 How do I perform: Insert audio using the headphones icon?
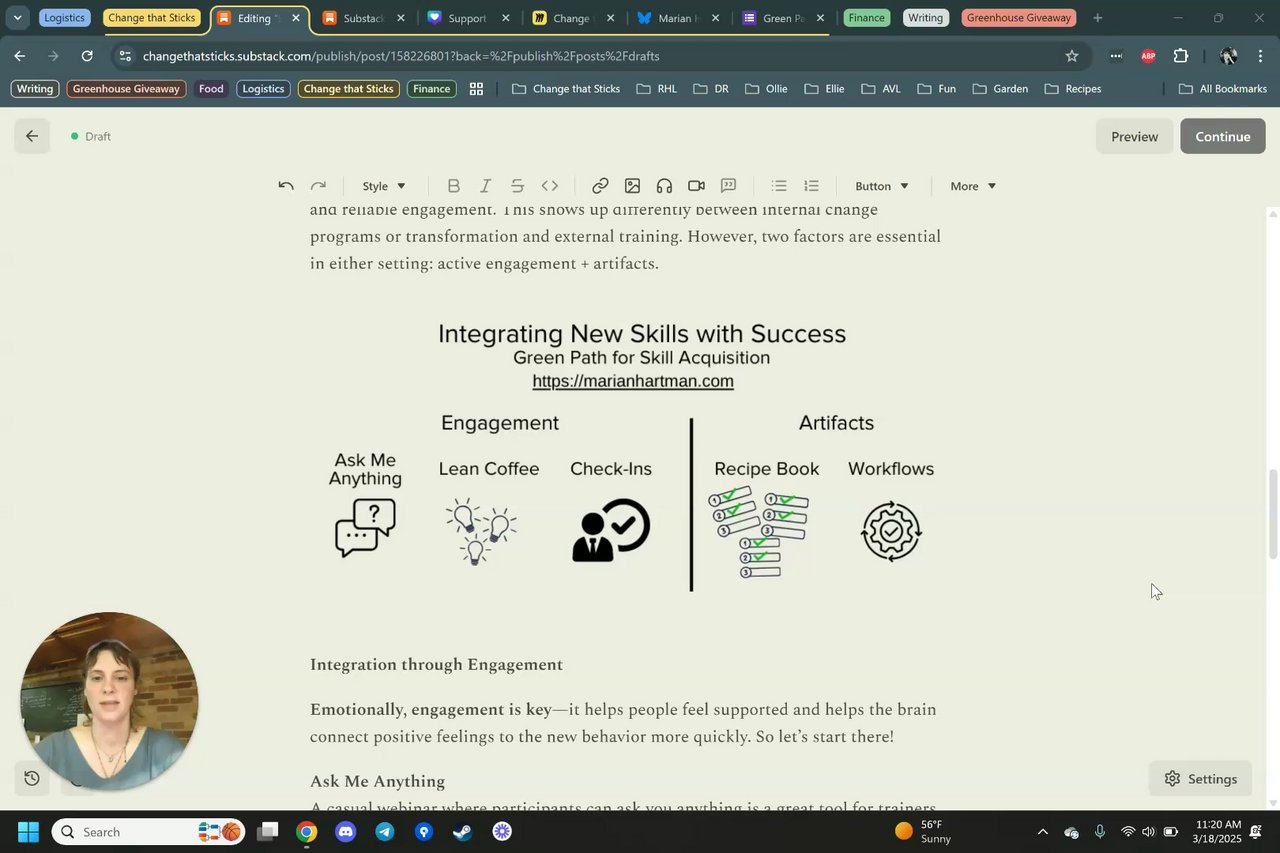click(664, 186)
